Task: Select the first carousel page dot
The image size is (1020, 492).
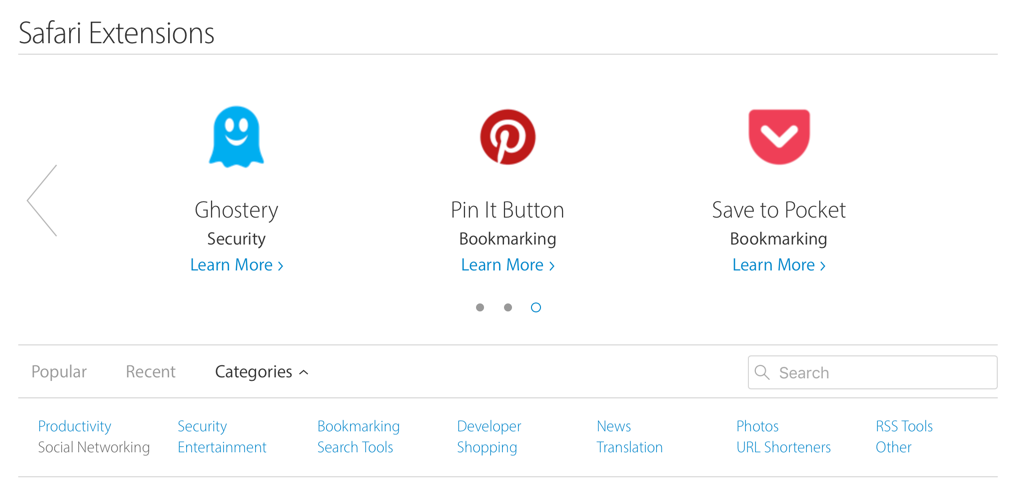Action: click(480, 308)
